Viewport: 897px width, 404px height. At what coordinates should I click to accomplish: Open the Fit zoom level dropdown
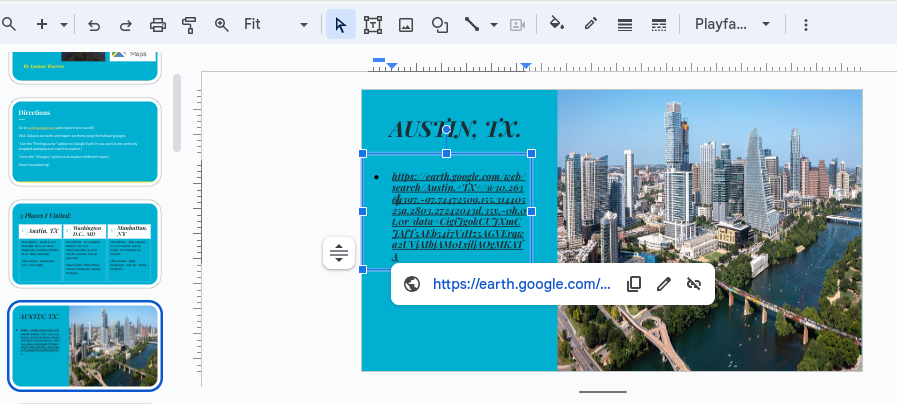point(276,25)
